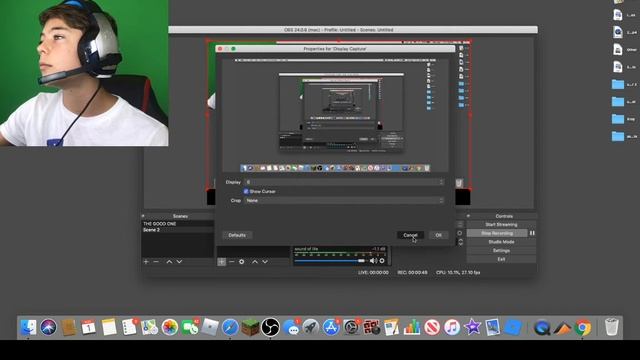Viewport: 640px width, 360px height.
Task: Click the Display Capture preview thumbnail
Action: click(x=335, y=116)
